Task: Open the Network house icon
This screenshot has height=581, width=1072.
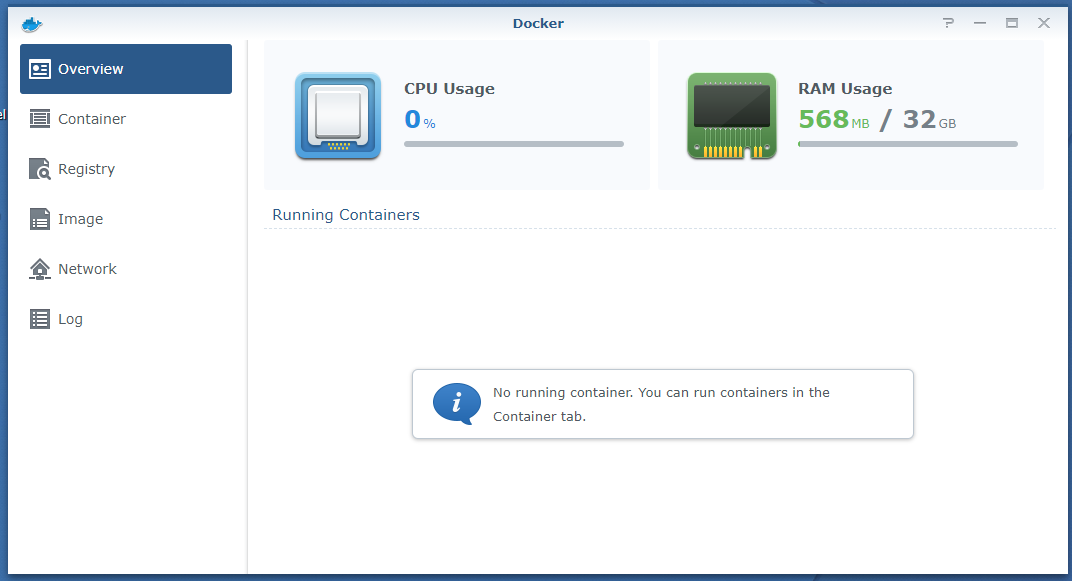Action: 40,269
